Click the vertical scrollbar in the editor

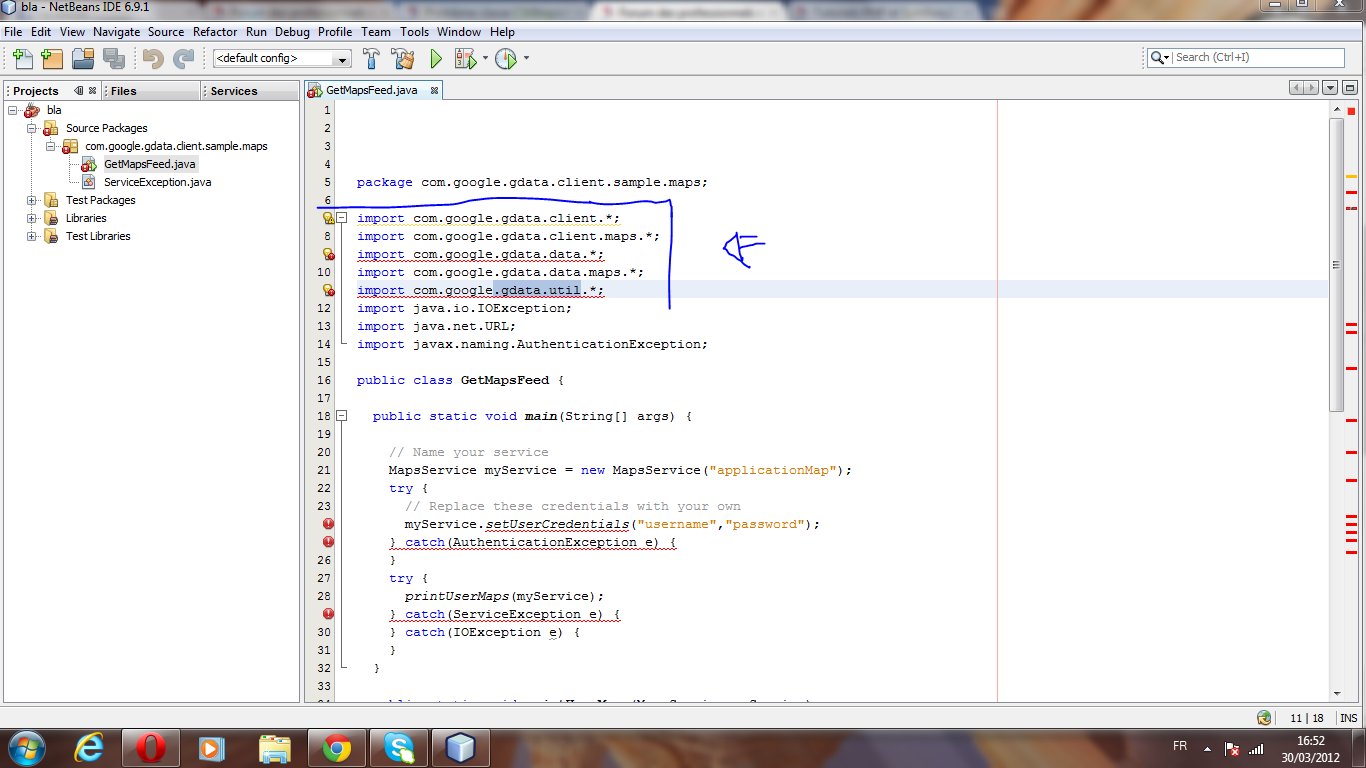[1337, 266]
